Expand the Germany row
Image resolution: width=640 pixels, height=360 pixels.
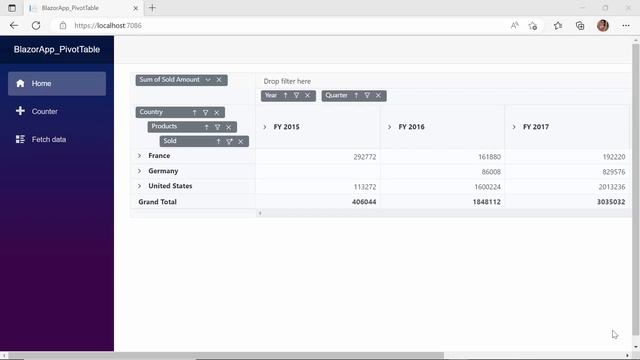140,171
